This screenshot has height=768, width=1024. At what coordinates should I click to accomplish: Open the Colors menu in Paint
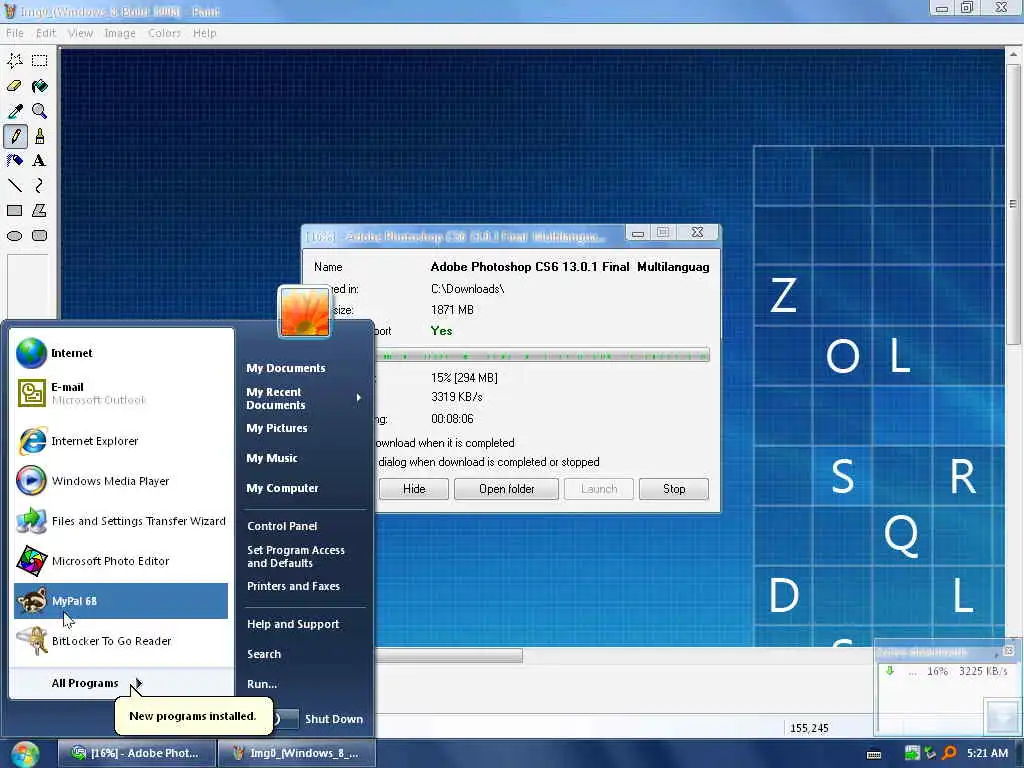tap(164, 33)
